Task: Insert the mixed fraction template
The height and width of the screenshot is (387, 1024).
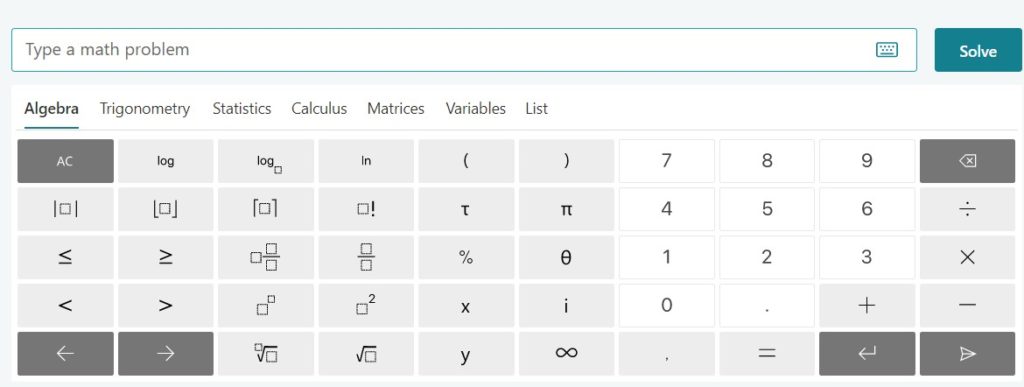Action: 266,257
